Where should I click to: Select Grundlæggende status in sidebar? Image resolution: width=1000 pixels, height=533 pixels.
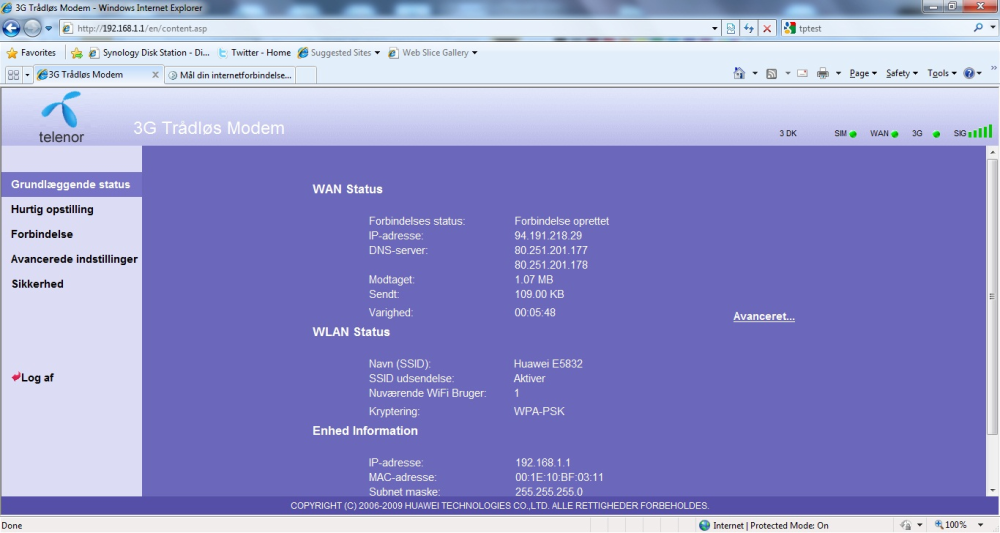tap(71, 184)
